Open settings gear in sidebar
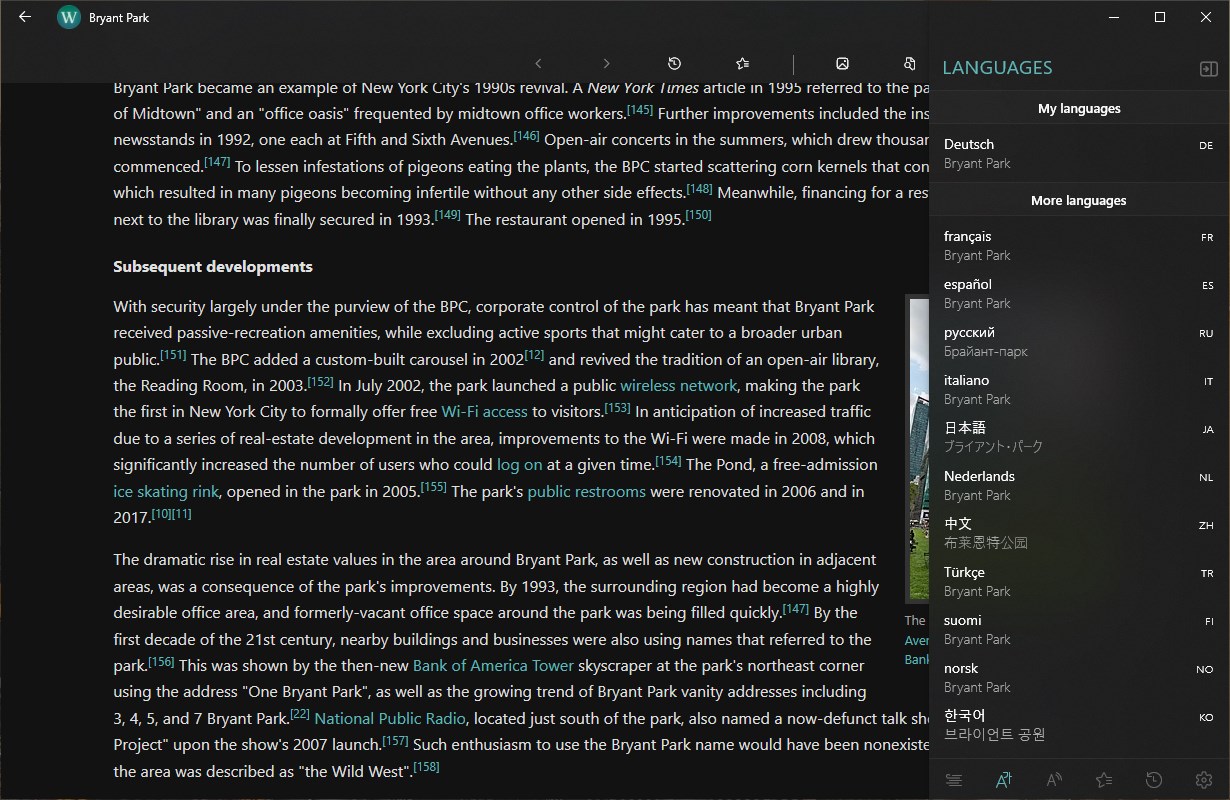The image size is (1230, 800). (x=1204, y=780)
